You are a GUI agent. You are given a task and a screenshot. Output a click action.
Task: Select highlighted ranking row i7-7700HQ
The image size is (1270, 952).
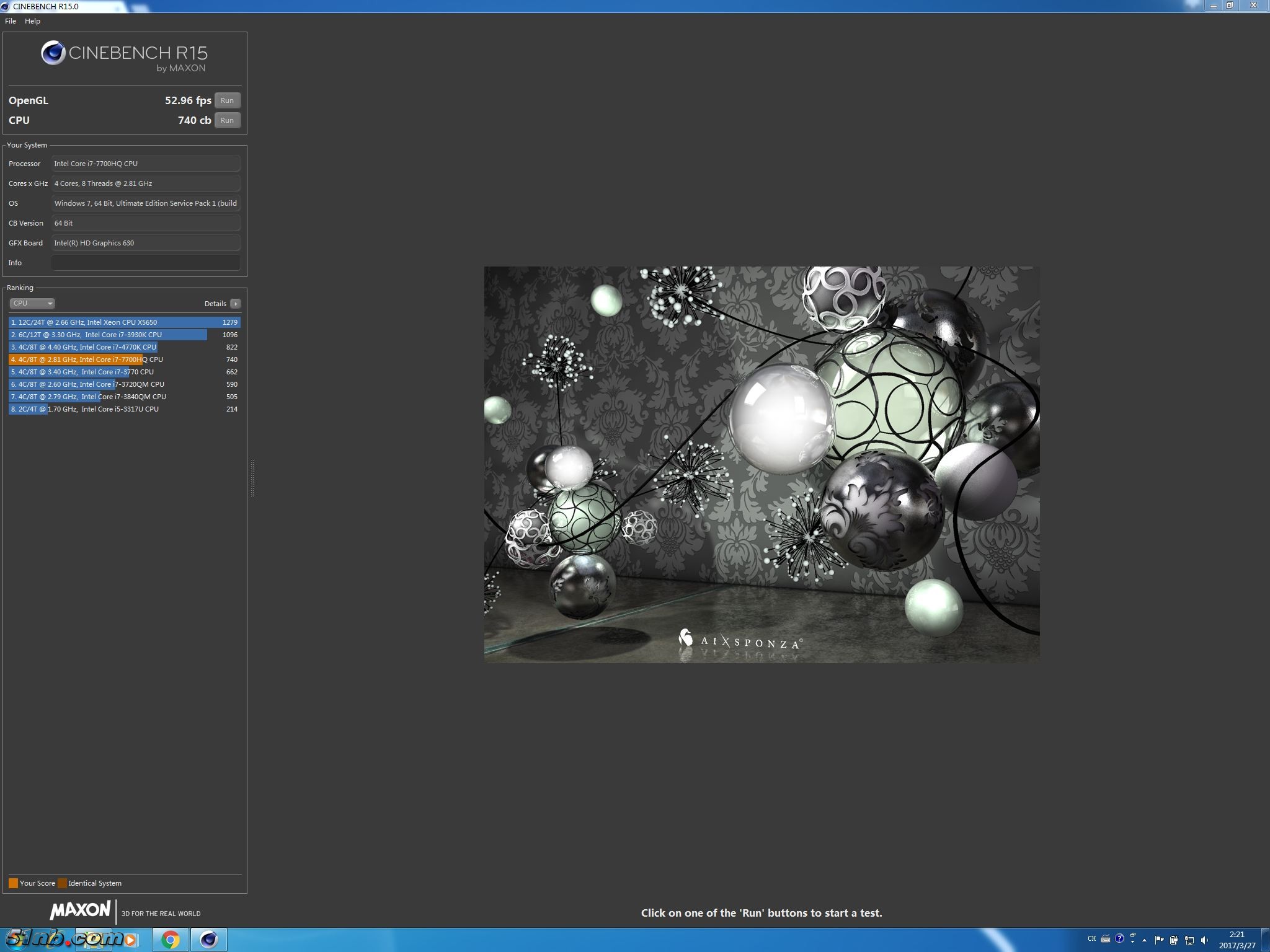125,359
